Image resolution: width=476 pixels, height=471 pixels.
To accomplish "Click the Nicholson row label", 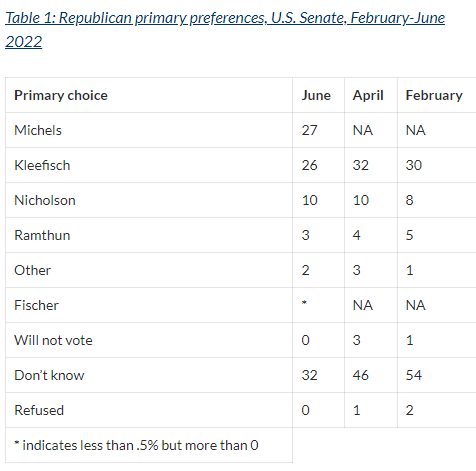I will pyautogui.click(x=45, y=200).
